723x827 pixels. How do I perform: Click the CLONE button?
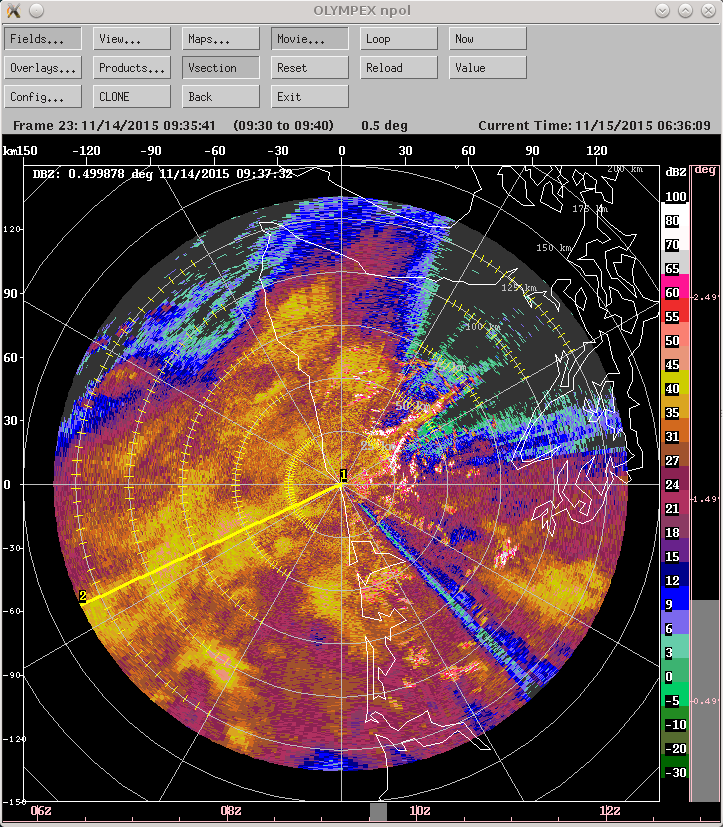coord(132,97)
